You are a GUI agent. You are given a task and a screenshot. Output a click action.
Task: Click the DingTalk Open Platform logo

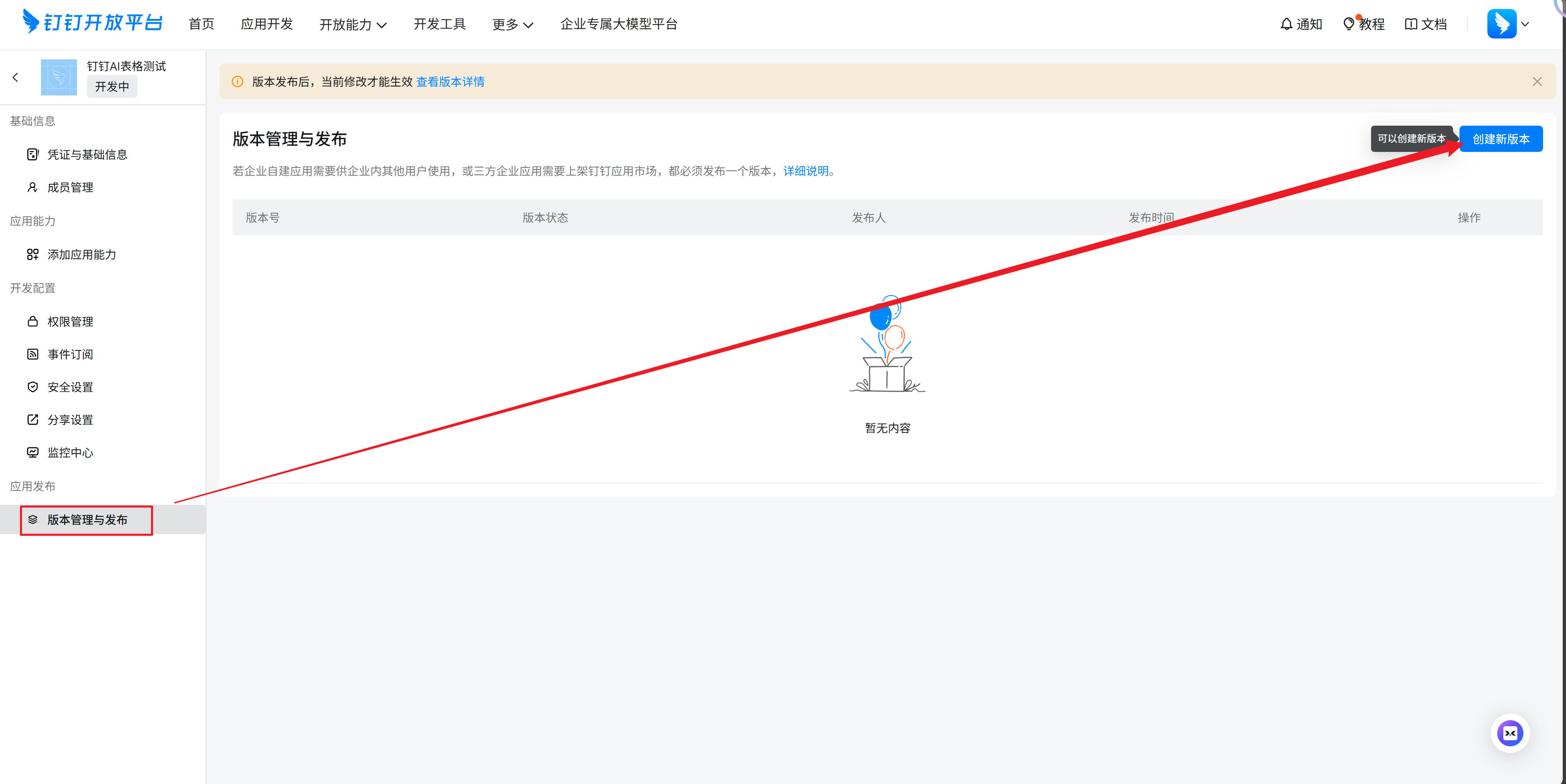[x=93, y=23]
